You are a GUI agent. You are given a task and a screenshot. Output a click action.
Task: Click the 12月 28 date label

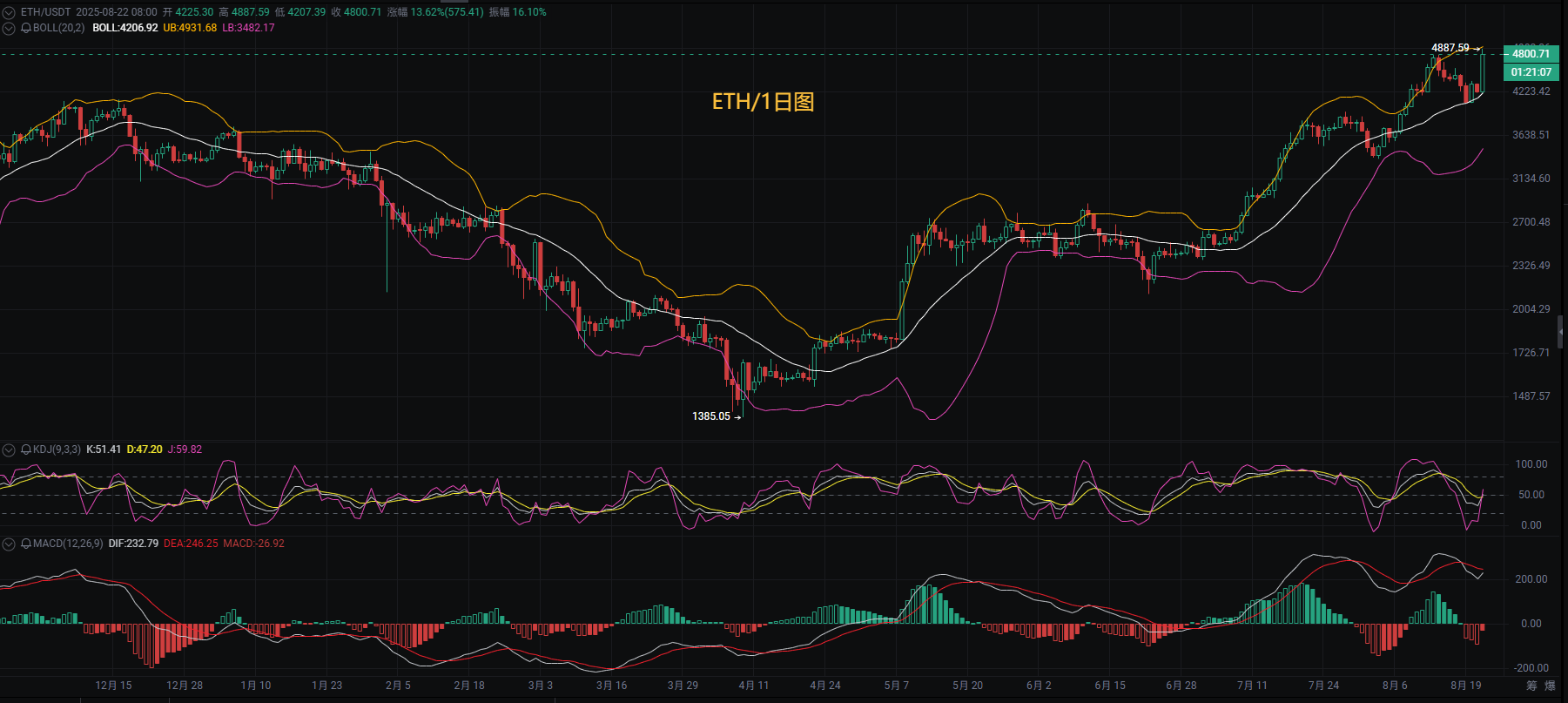click(x=185, y=686)
